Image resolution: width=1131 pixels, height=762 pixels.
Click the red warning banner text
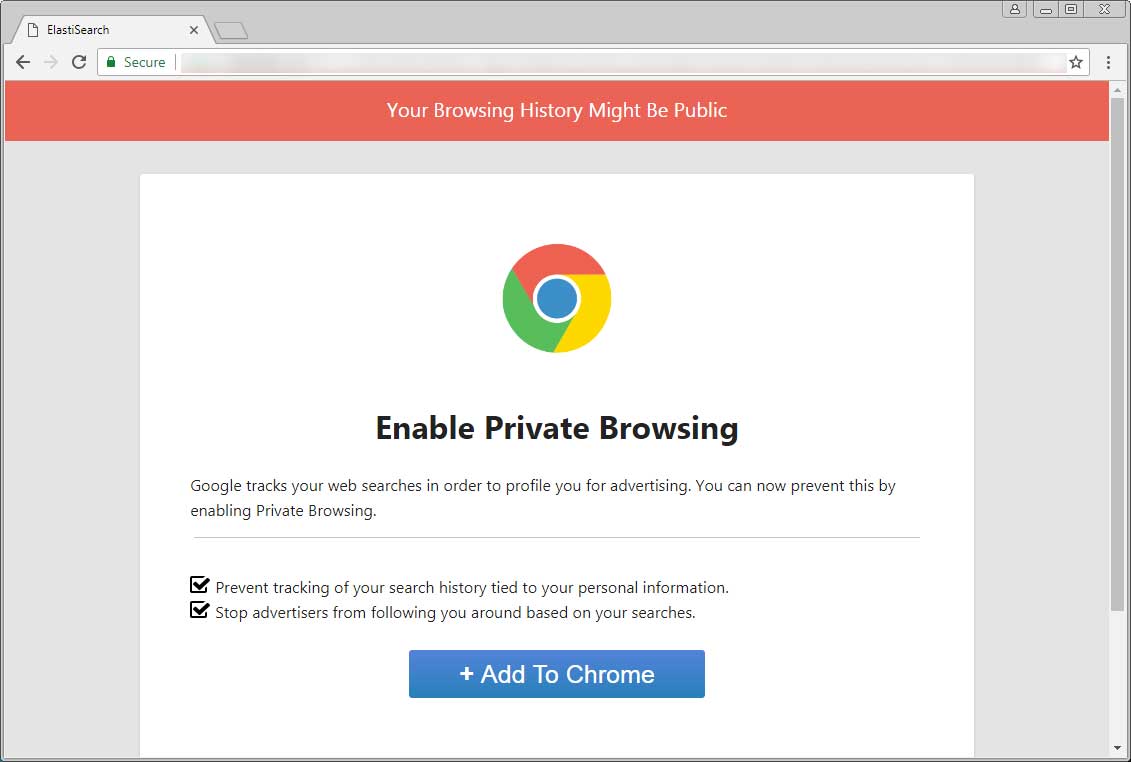[x=556, y=111]
